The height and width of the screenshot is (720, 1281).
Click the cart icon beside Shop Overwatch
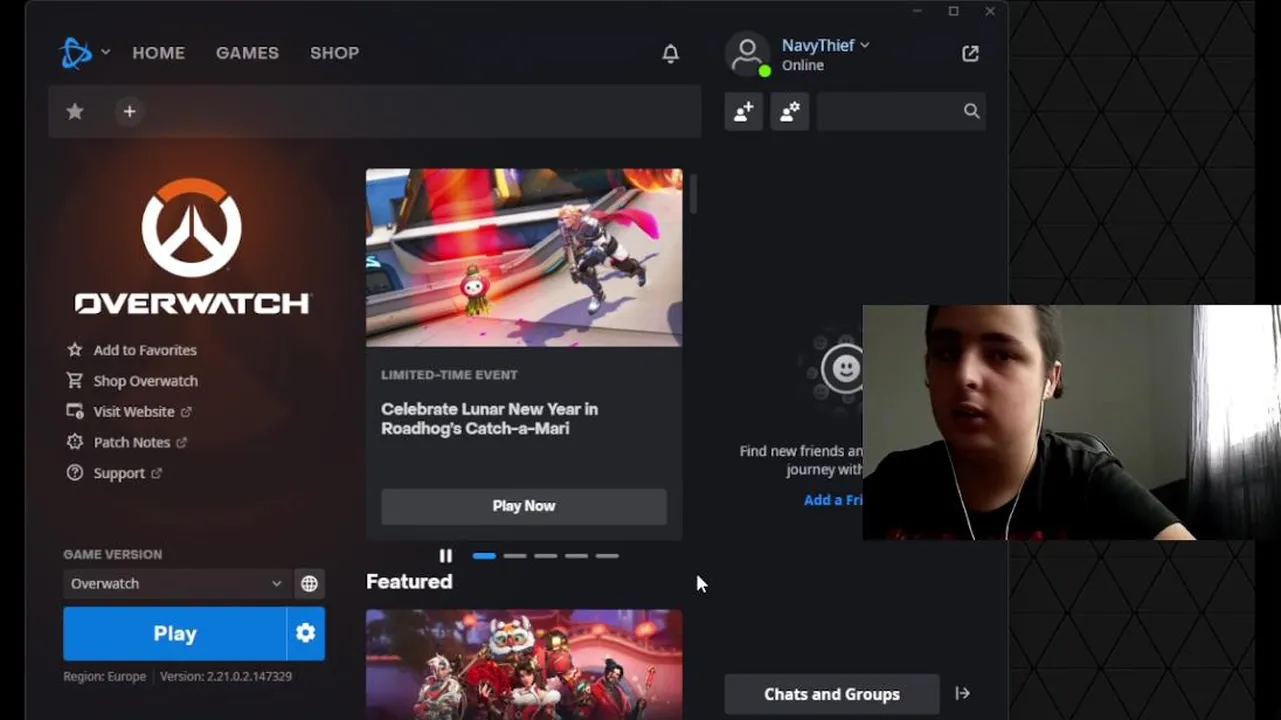(74, 381)
